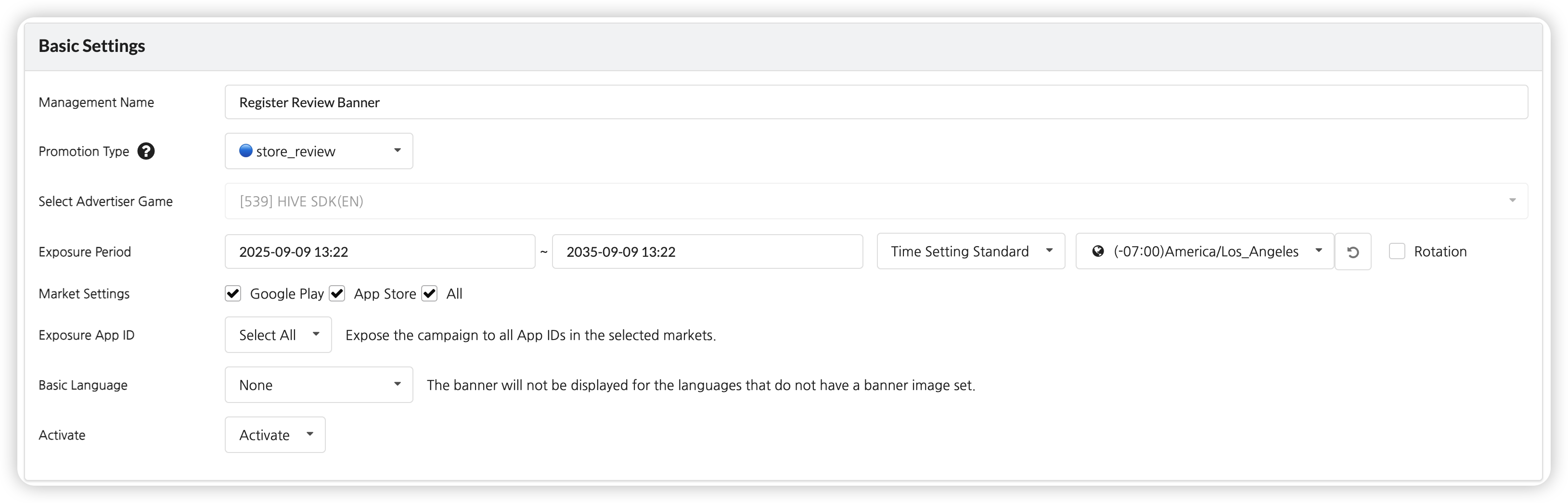Viewport: 1568px width, 503px height.
Task: Open the Promotion Type store_review dropdown
Action: (318, 151)
